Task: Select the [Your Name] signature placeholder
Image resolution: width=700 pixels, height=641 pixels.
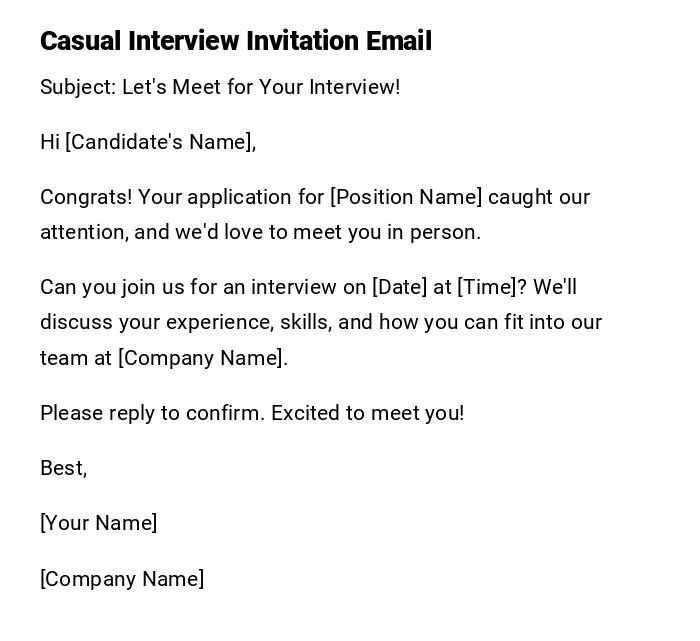Action: (x=98, y=523)
